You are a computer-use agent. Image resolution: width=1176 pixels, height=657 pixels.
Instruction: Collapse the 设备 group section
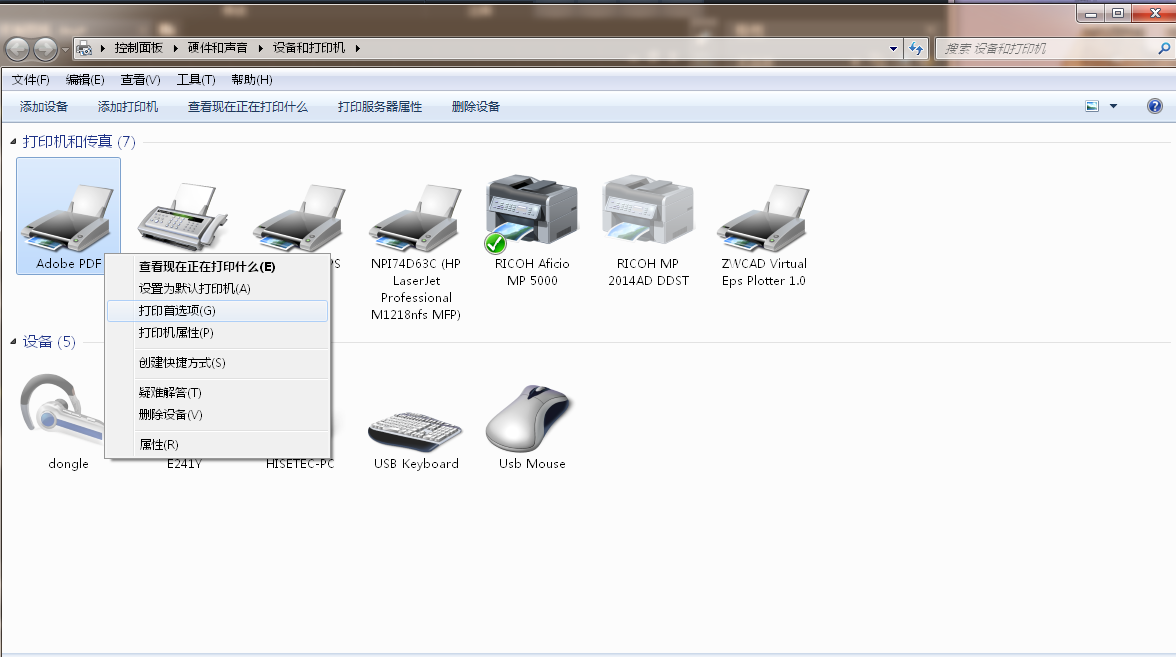click(x=14, y=342)
